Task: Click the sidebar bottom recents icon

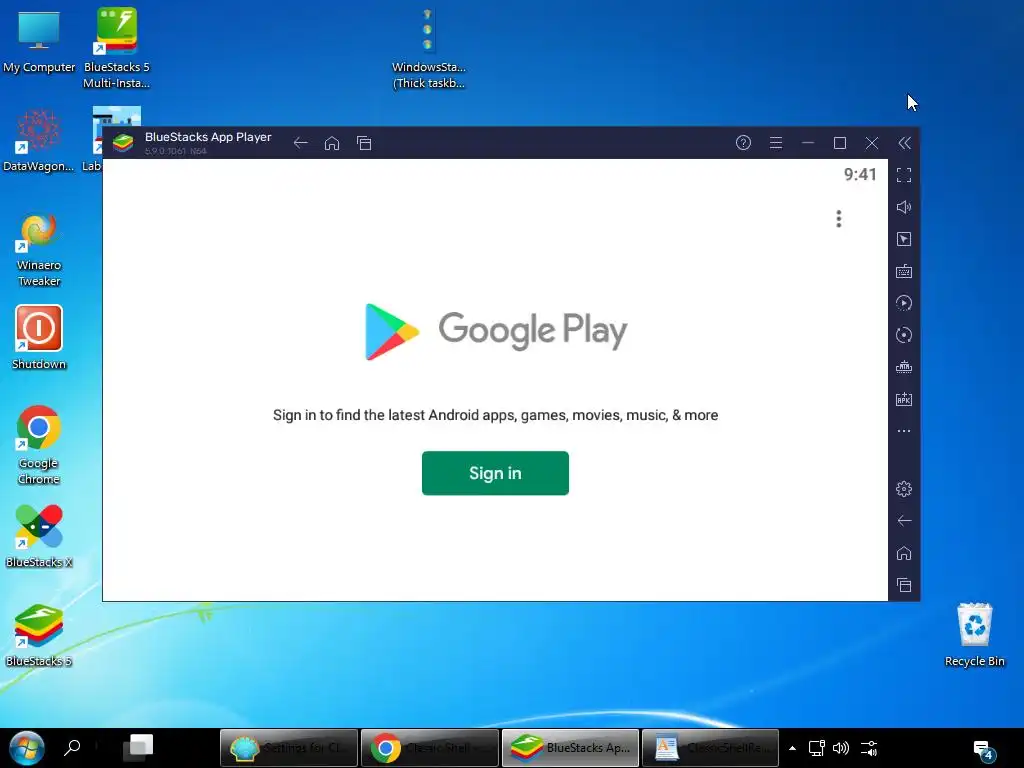Action: (904, 585)
